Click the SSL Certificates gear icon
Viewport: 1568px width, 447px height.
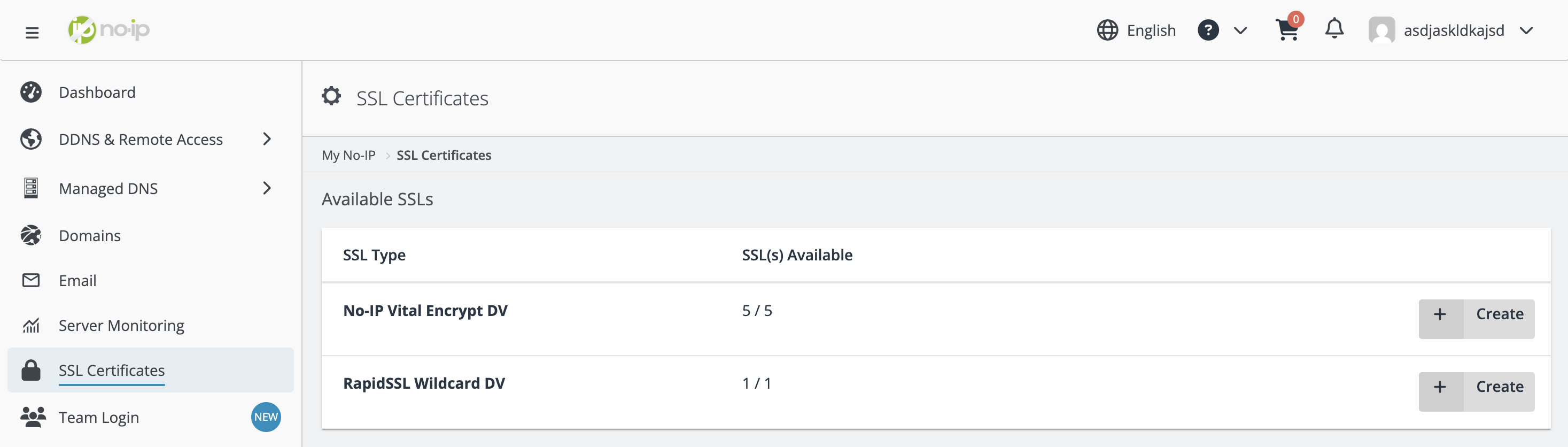(x=331, y=96)
